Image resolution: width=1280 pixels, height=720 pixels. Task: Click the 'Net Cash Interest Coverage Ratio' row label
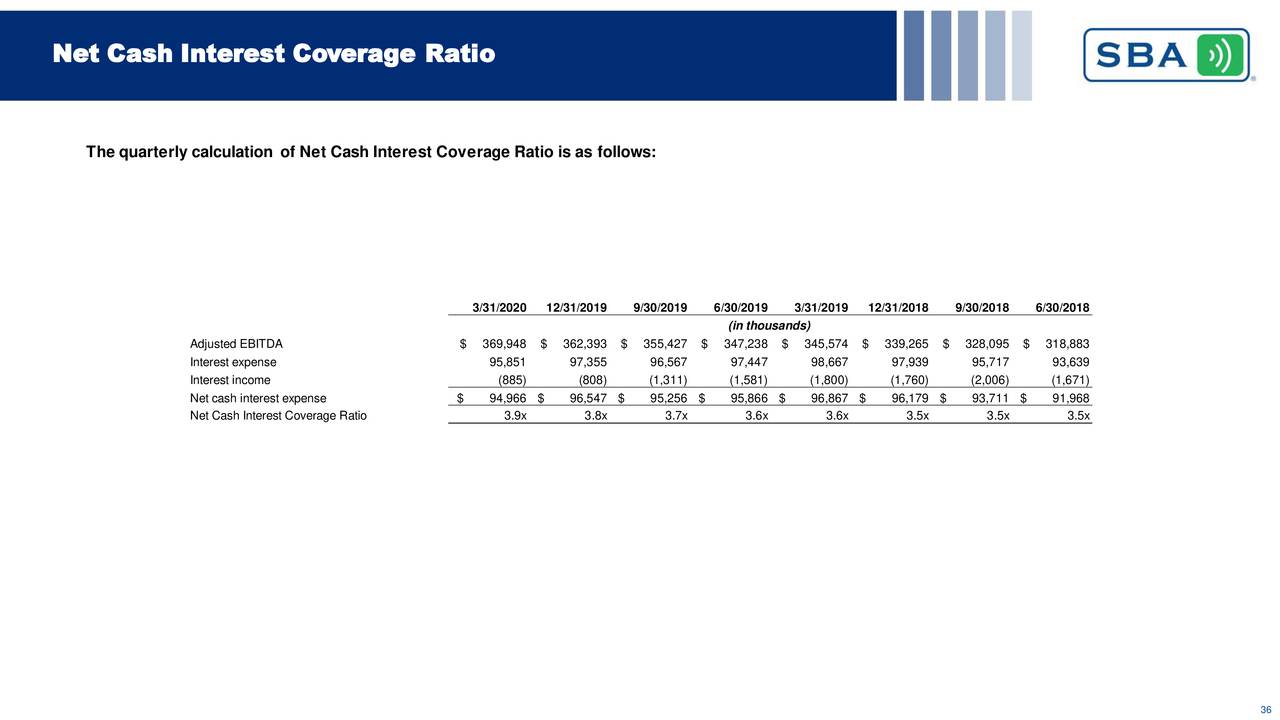pos(278,416)
